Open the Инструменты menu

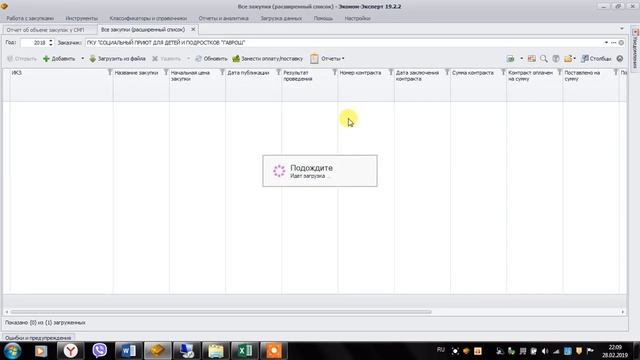pyautogui.click(x=81, y=18)
